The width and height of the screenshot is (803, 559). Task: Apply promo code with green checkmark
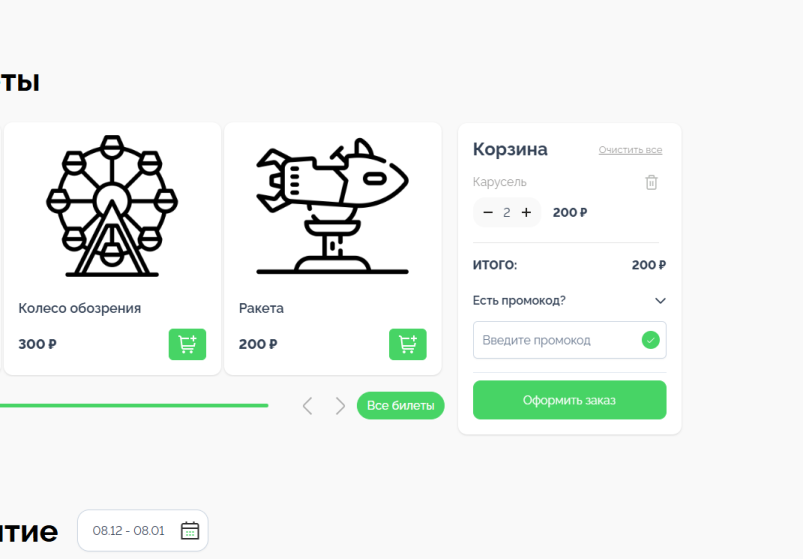pyautogui.click(x=650, y=340)
